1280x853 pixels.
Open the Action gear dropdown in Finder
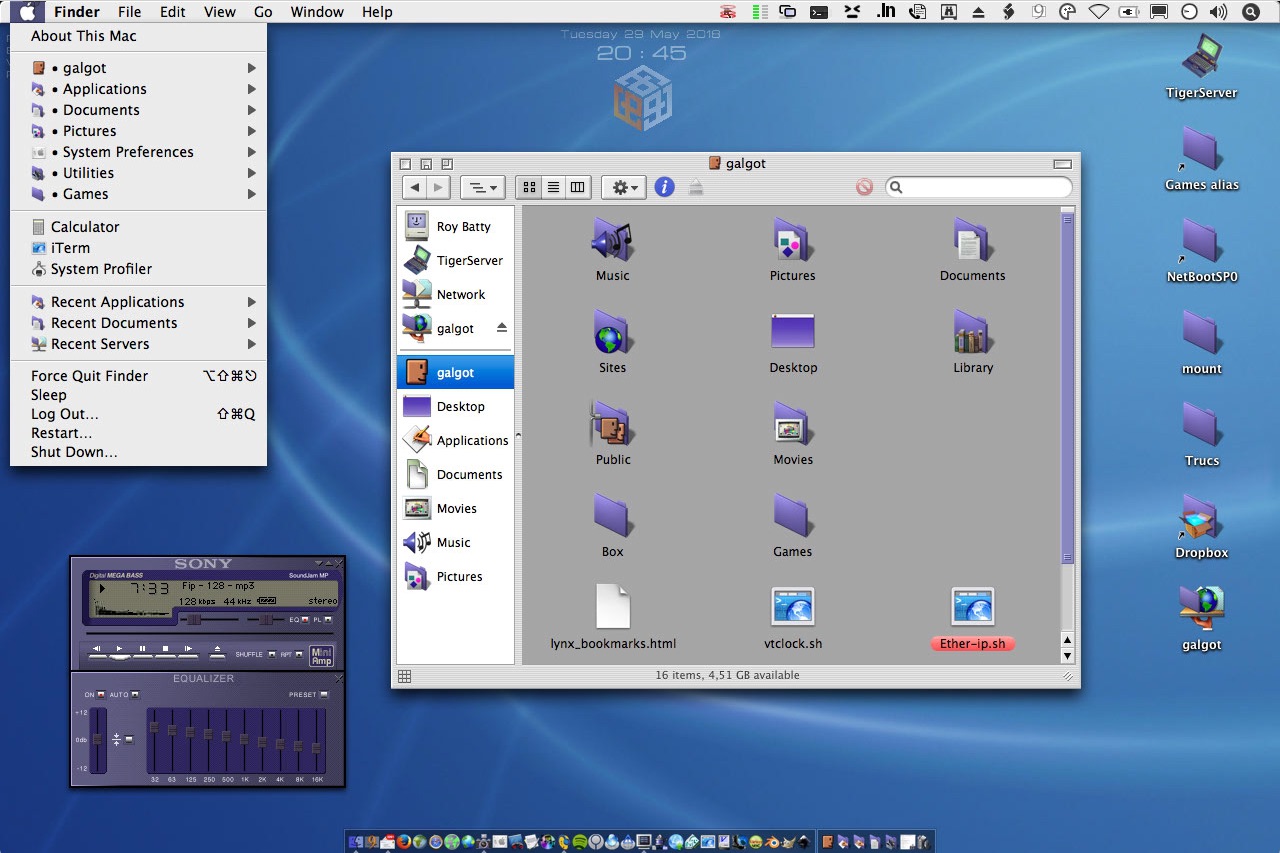coord(623,187)
